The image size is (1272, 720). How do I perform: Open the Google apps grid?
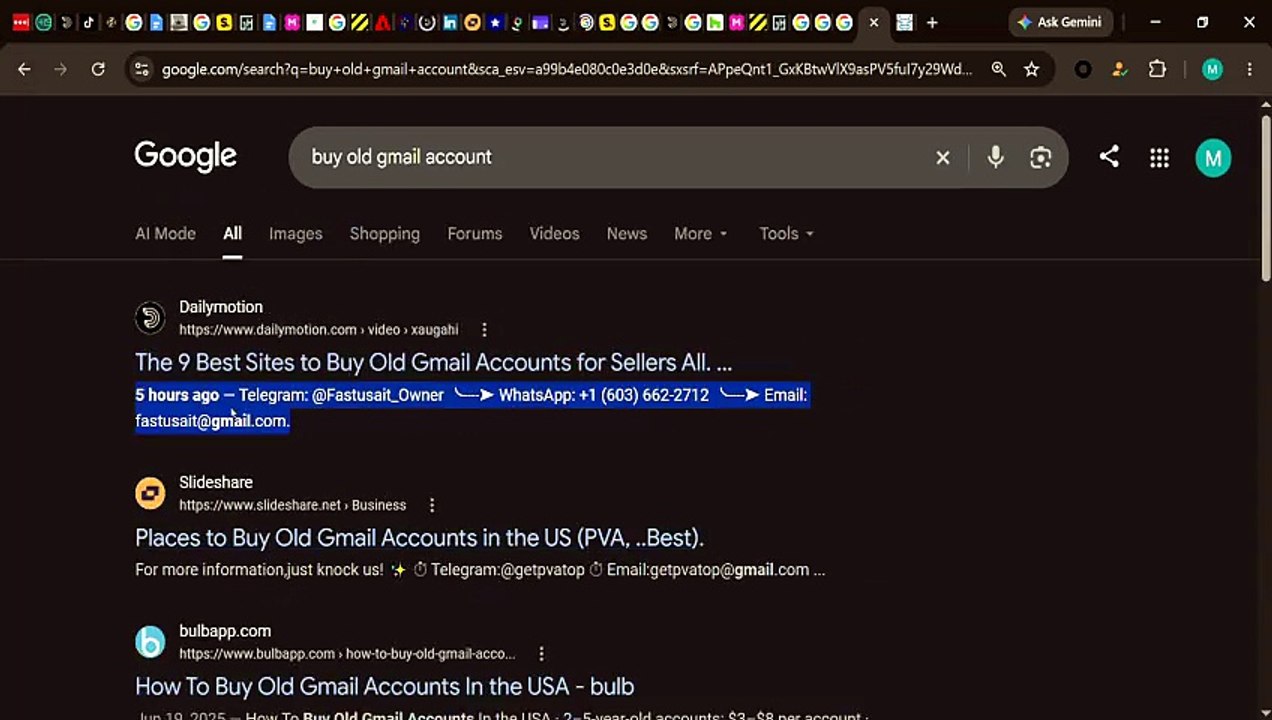(1159, 158)
